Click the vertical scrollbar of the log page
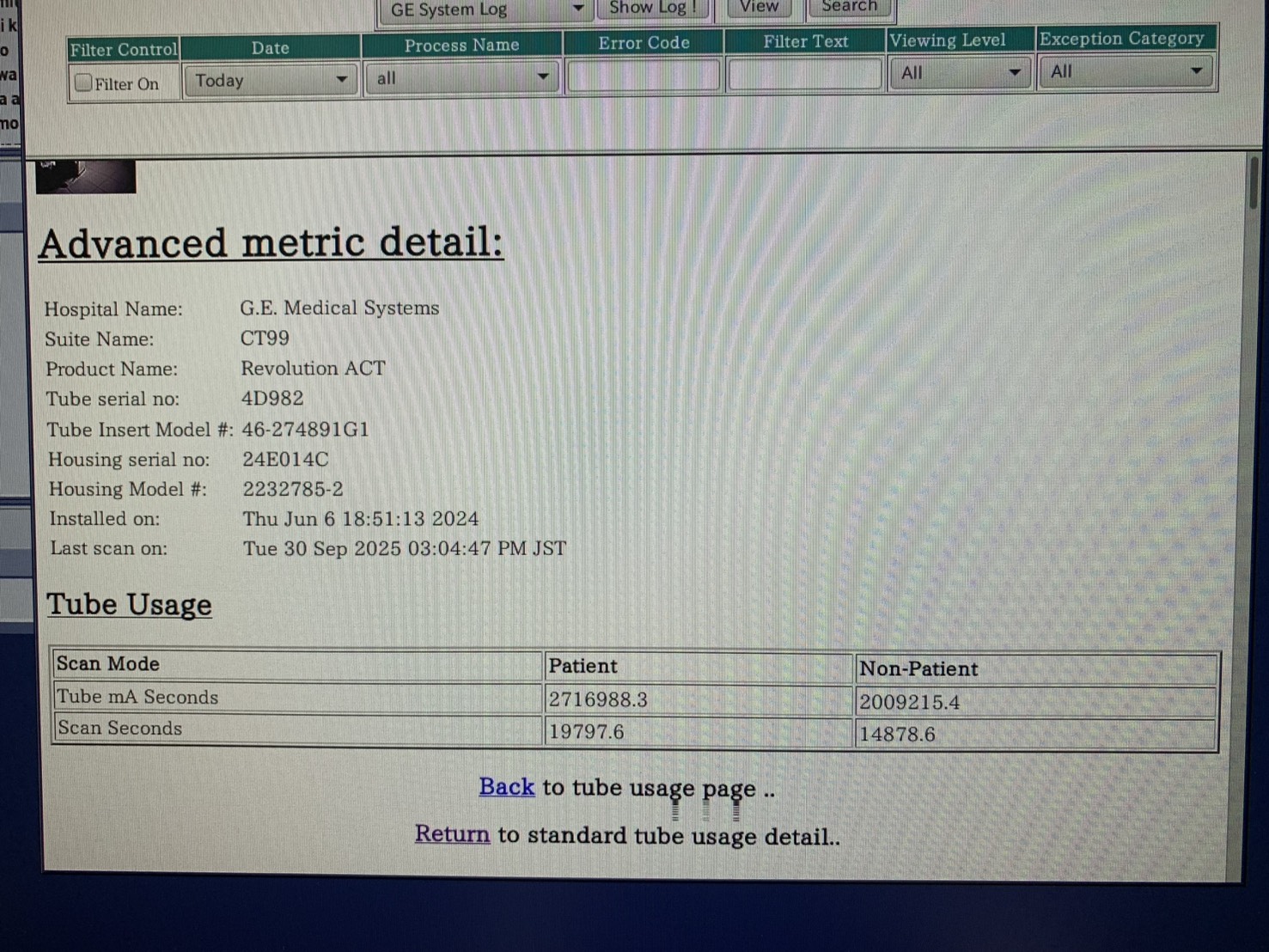Viewport: 1269px width, 952px height. 1254,182
